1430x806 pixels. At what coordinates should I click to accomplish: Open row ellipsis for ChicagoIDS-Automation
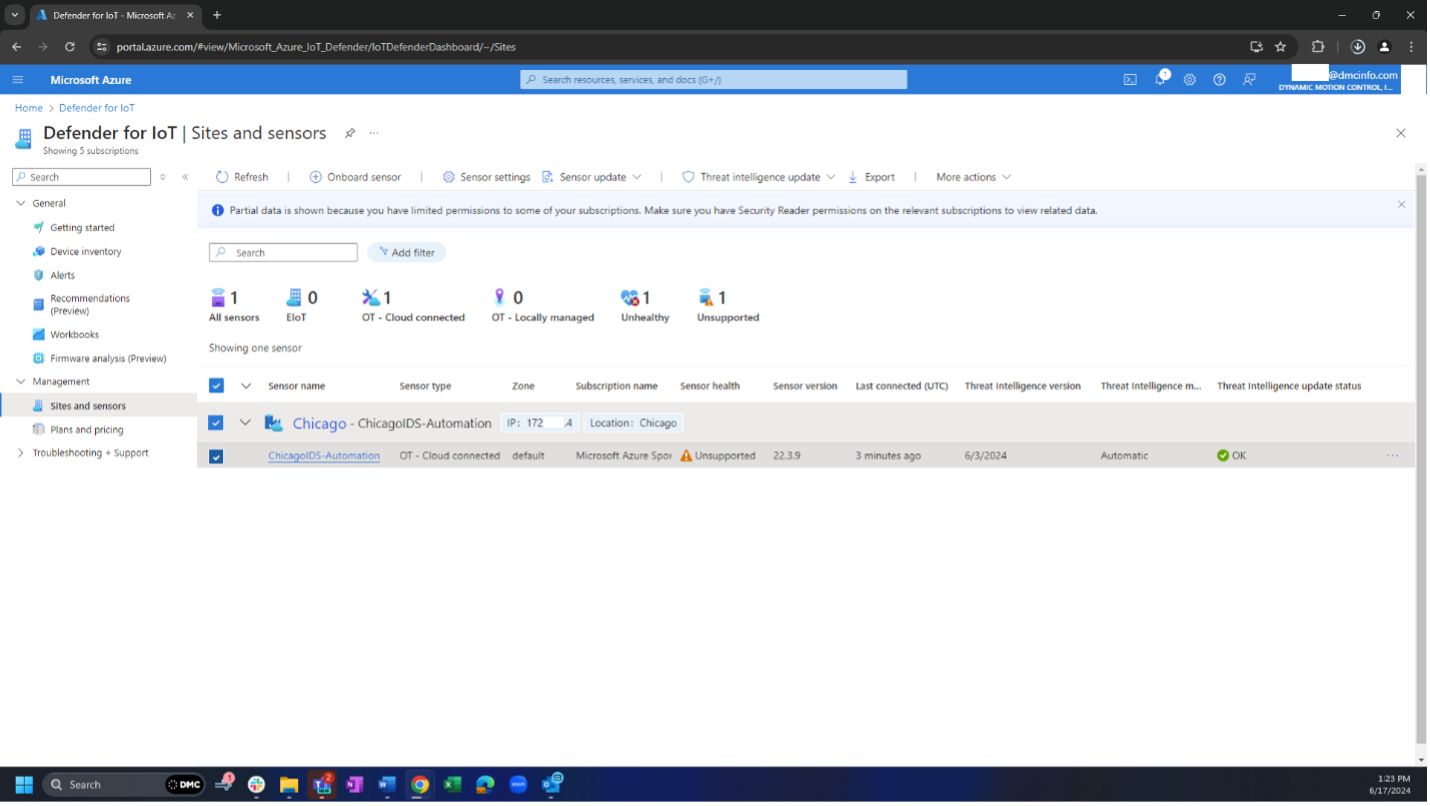[x=1393, y=456]
